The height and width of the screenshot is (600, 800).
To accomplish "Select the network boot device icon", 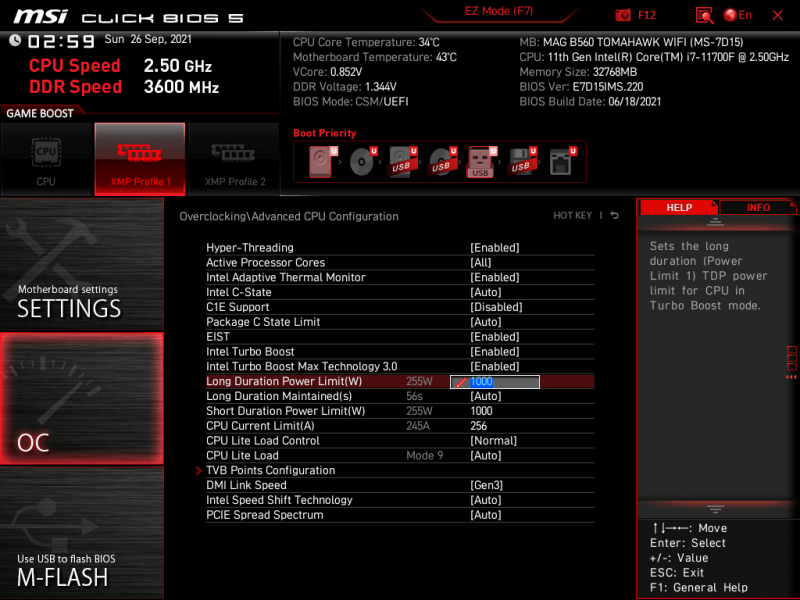I will pos(562,162).
